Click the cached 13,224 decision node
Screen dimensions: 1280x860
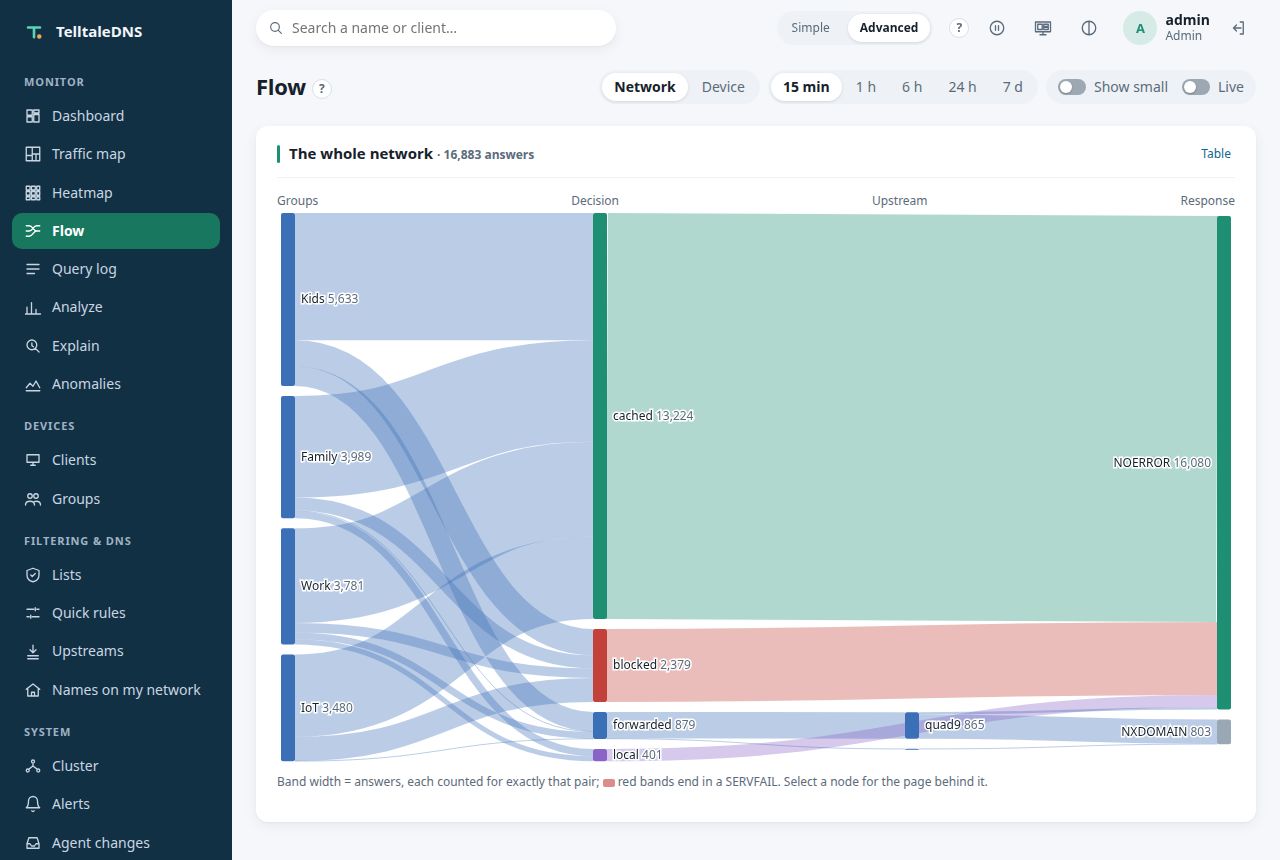coord(600,416)
